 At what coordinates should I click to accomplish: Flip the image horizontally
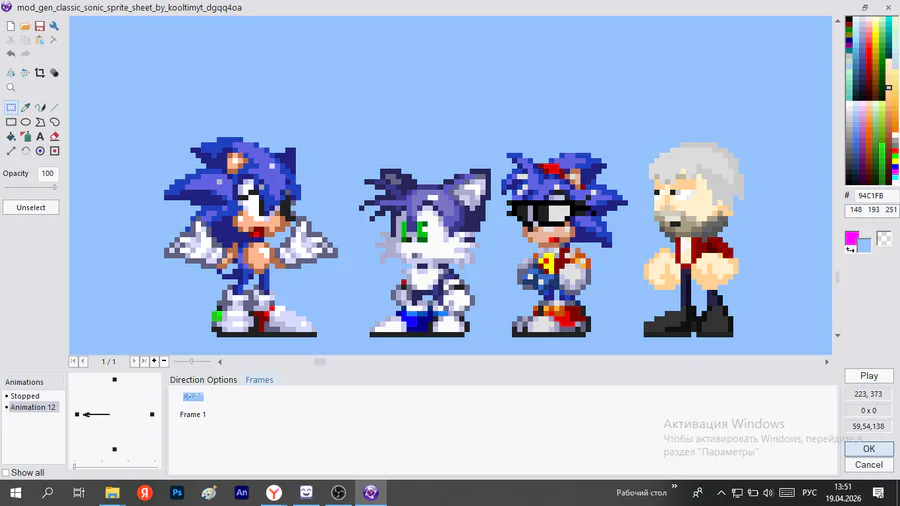pyautogui.click(x=11, y=73)
